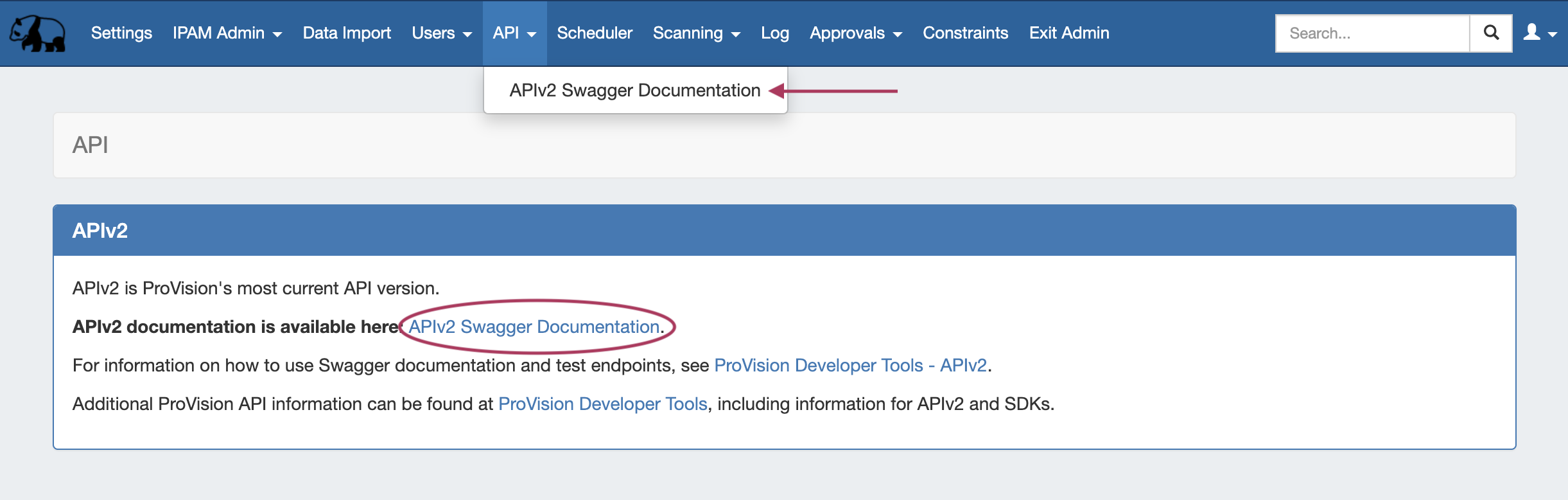Open the Settings menu item

click(x=121, y=33)
